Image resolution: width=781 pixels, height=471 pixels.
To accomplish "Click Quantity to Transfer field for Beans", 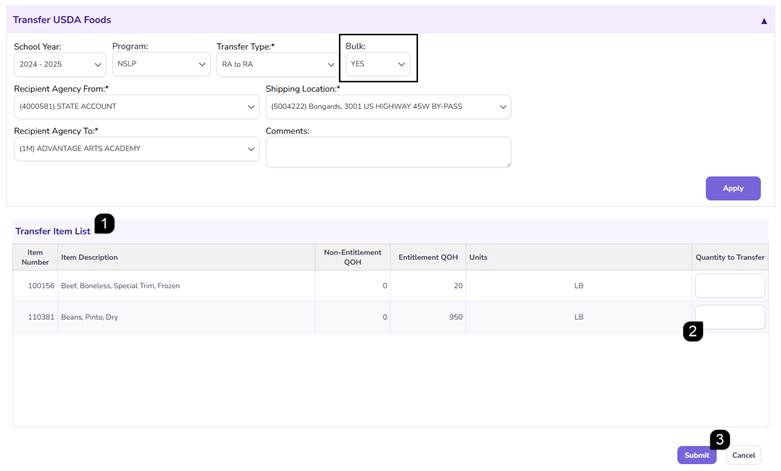I will (730, 317).
